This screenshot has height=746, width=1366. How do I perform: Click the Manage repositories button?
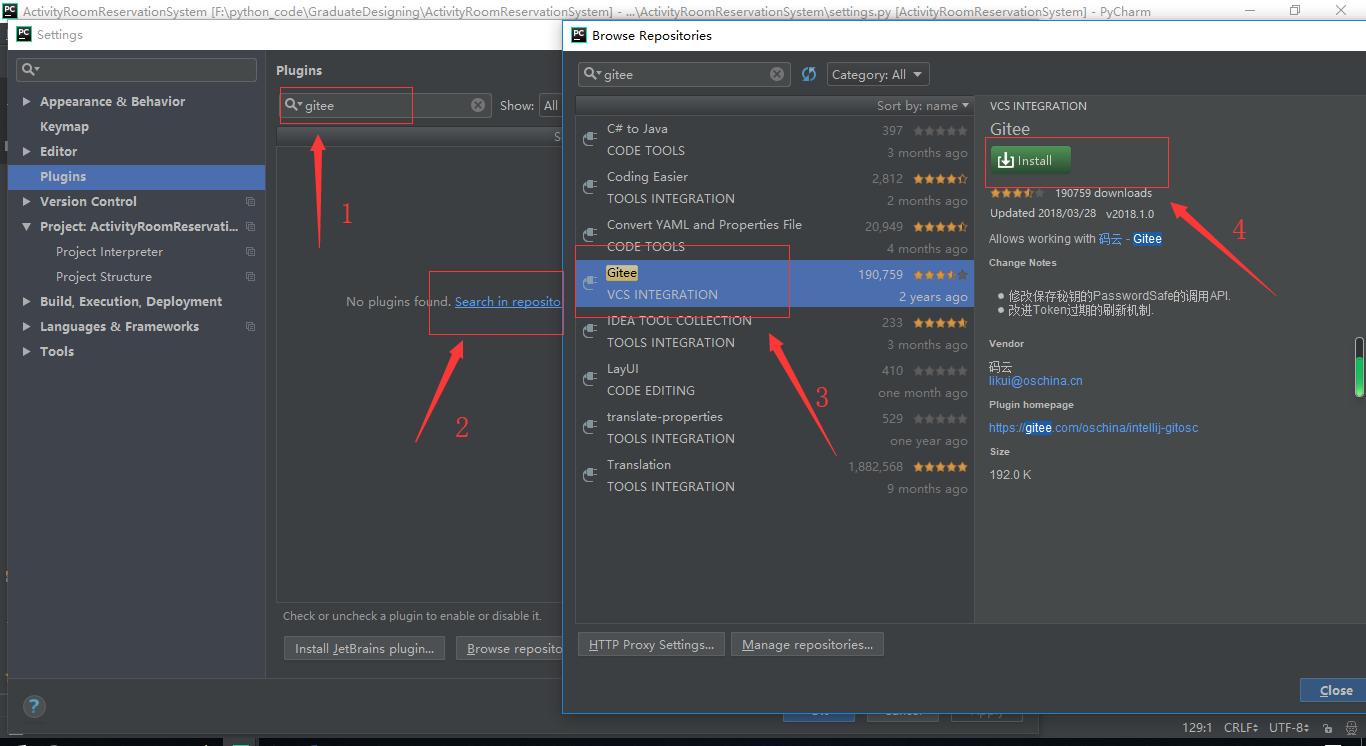[x=807, y=645]
